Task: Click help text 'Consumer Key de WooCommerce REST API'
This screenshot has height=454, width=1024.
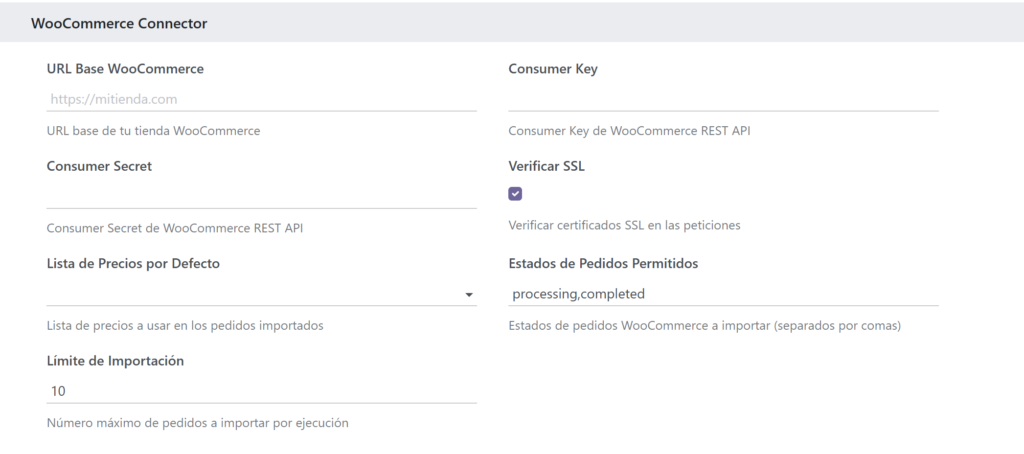Action: 630,131
